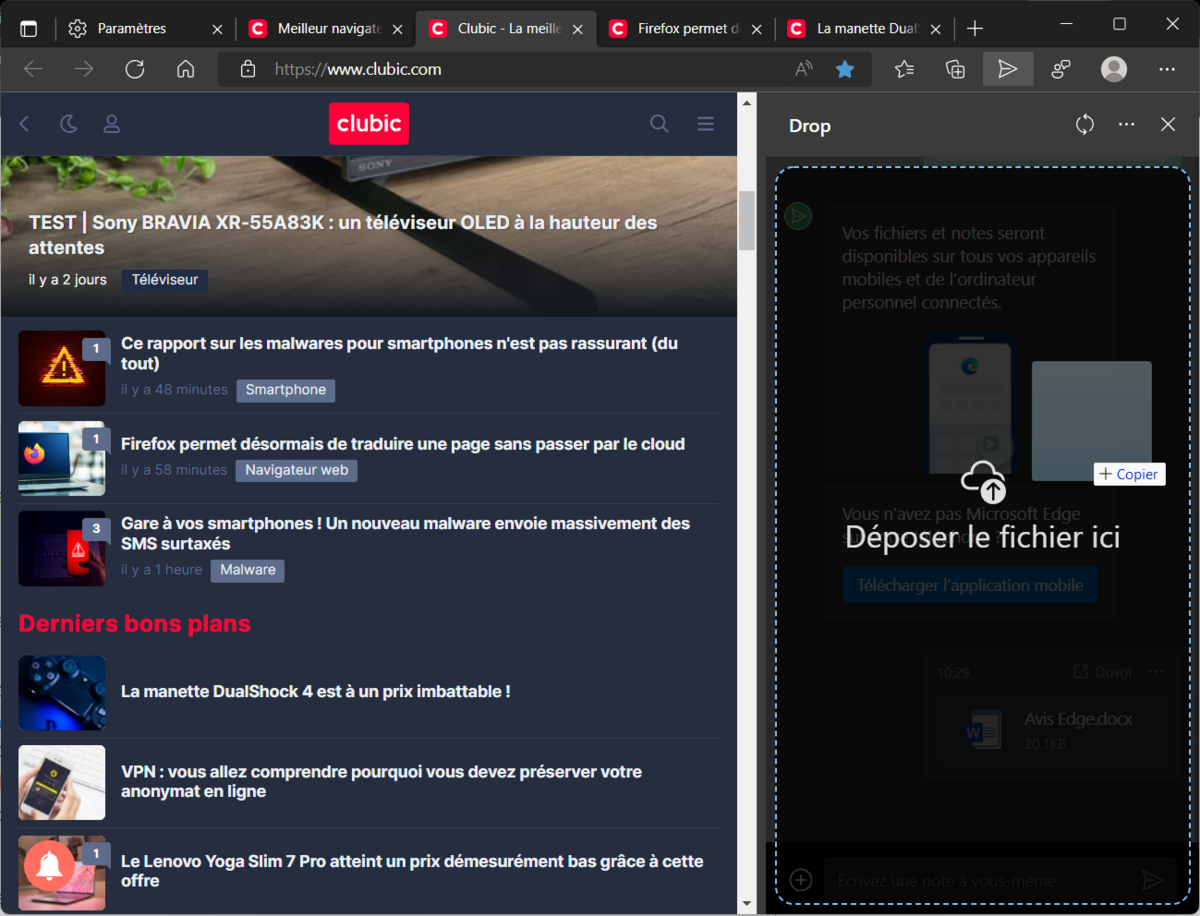Image resolution: width=1200 pixels, height=916 pixels.
Task: Click the Drop panel title
Action: coord(810,126)
